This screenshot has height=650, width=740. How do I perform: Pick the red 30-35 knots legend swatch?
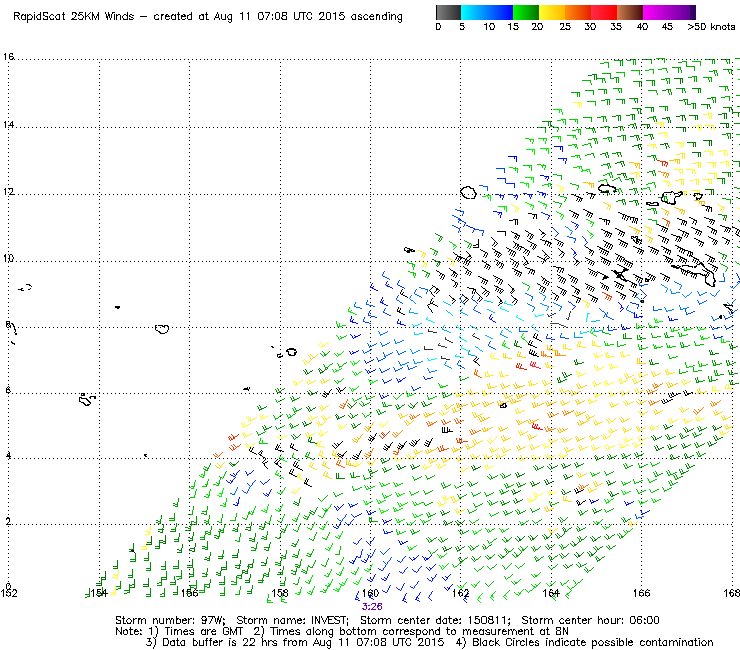point(604,12)
